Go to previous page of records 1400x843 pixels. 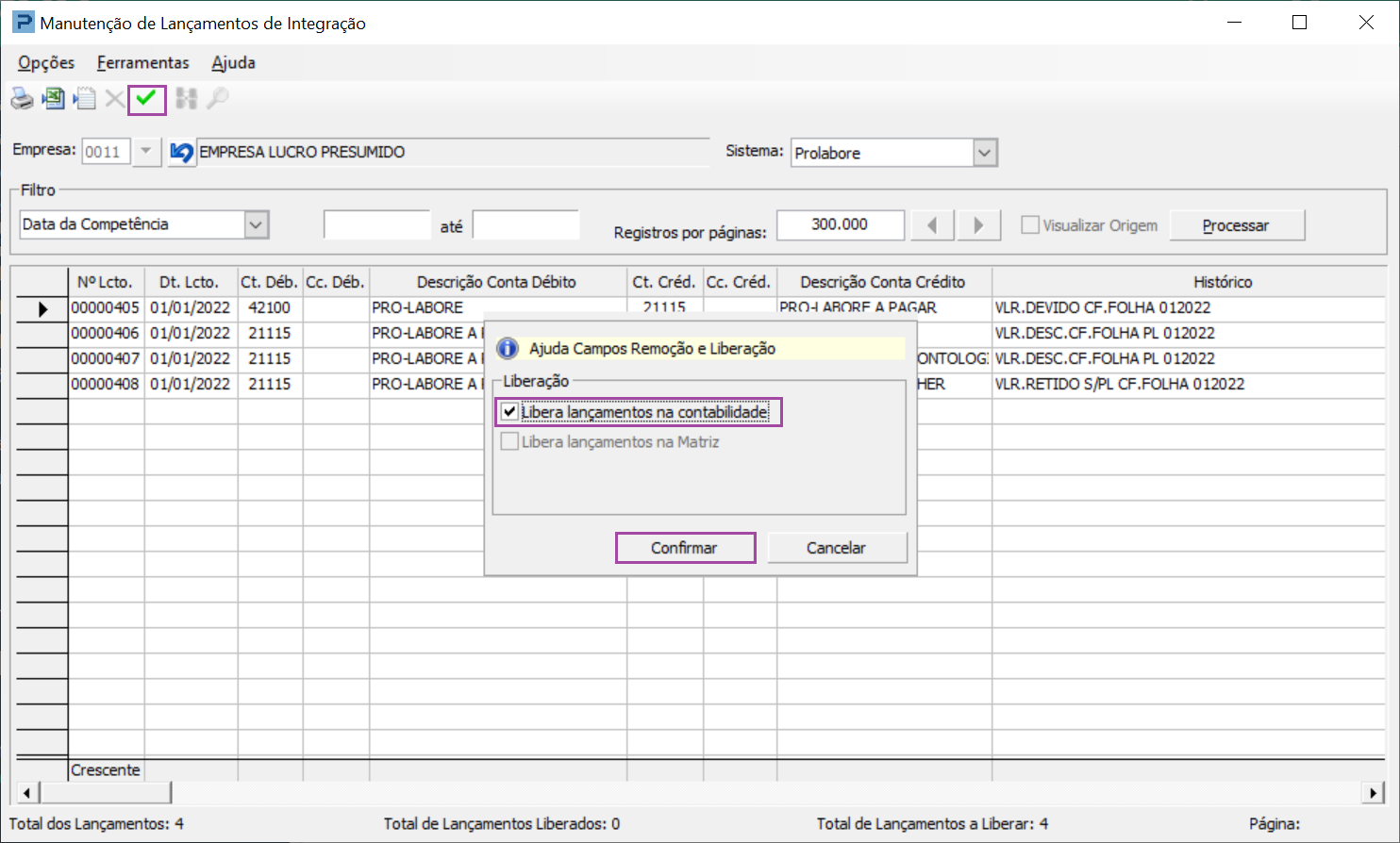pyautogui.click(x=932, y=225)
